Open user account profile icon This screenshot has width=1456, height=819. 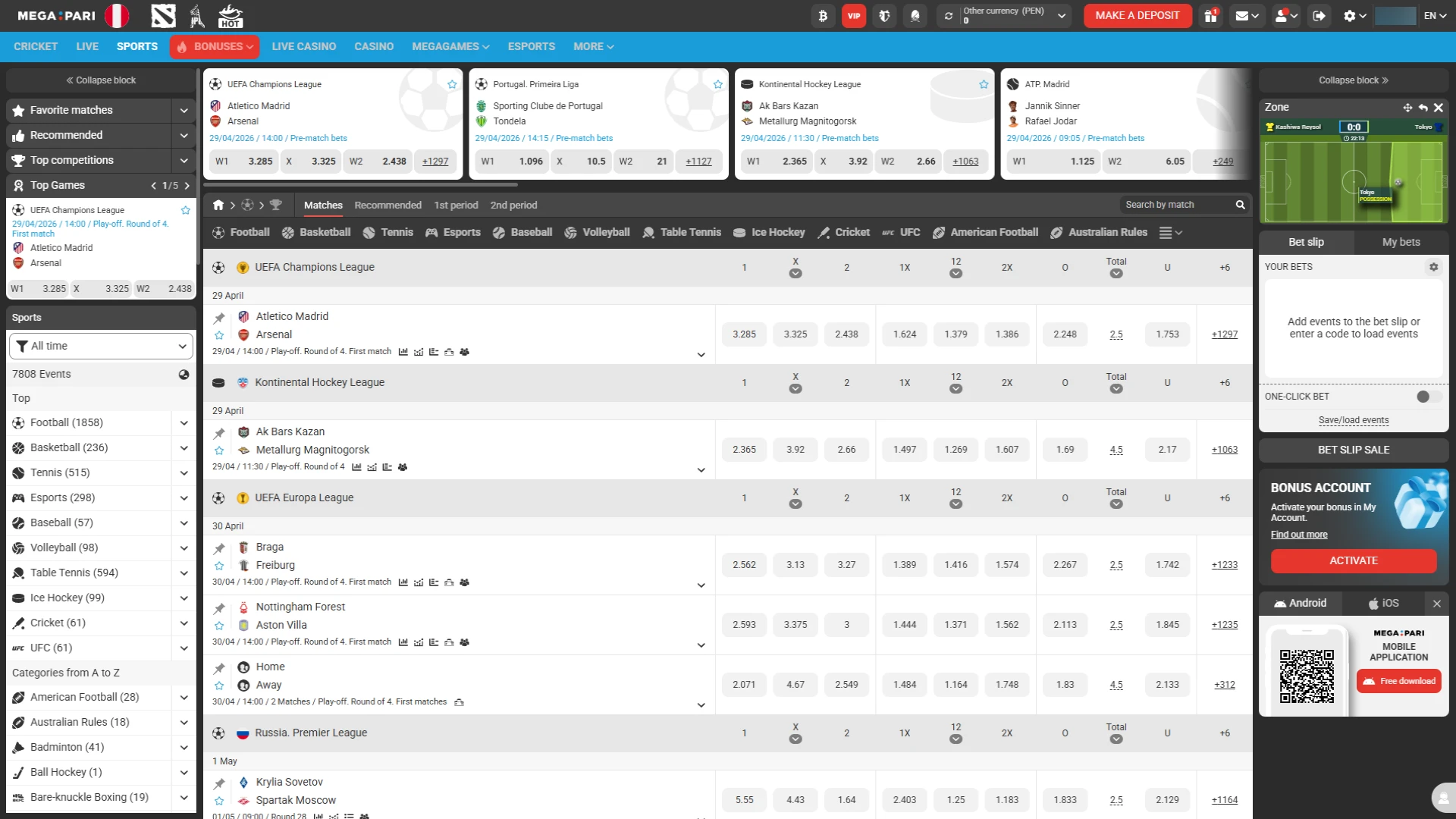coord(1286,16)
